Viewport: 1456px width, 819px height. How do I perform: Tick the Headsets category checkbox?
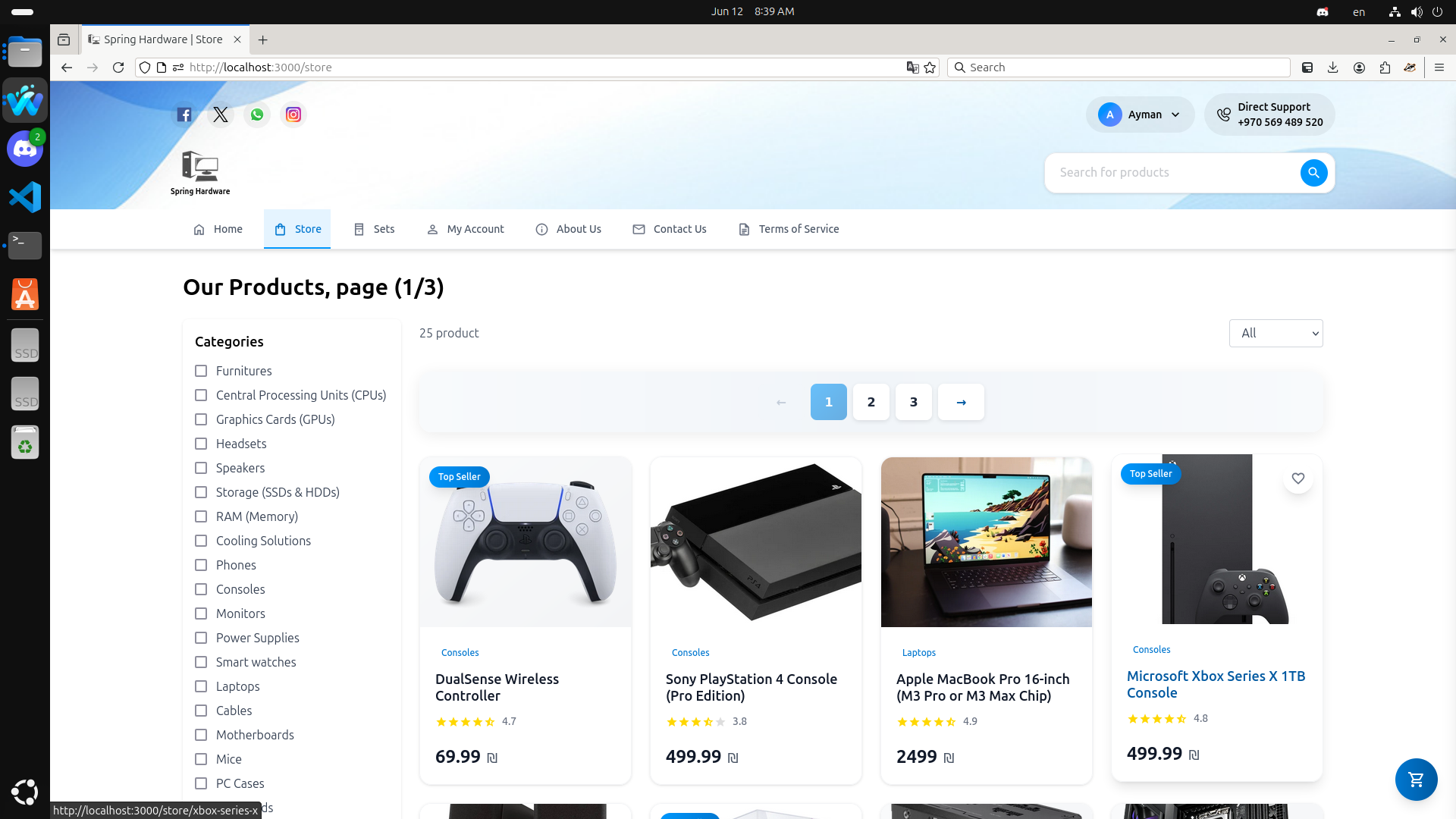coord(201,444)
